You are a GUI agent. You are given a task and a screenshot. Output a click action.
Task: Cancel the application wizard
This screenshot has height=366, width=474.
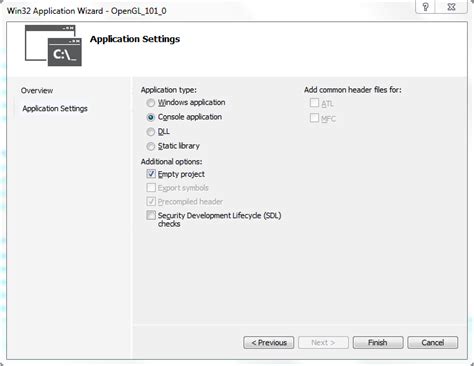tap(433, 343)
